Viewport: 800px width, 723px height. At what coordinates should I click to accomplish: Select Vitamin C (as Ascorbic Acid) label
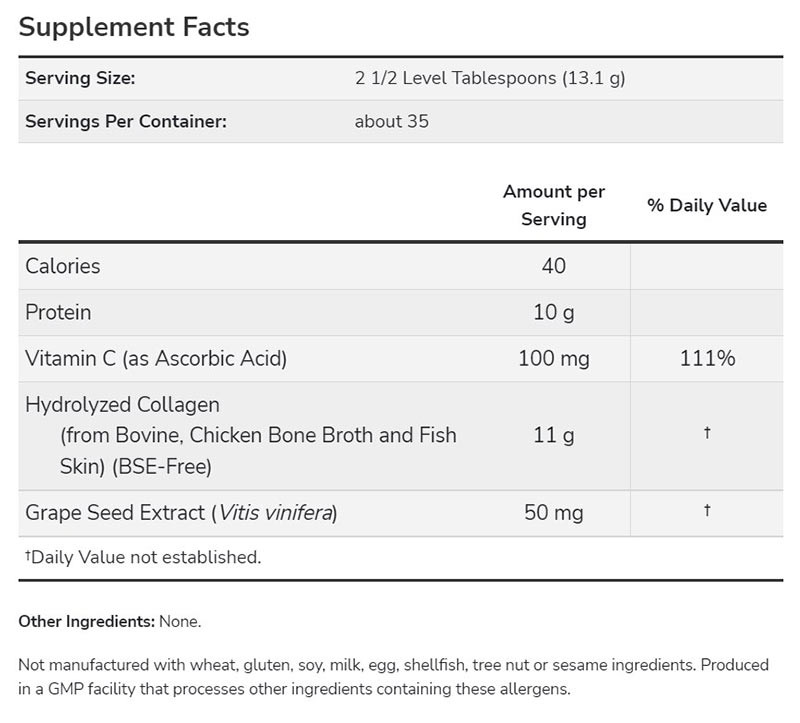tap(156, 358)
